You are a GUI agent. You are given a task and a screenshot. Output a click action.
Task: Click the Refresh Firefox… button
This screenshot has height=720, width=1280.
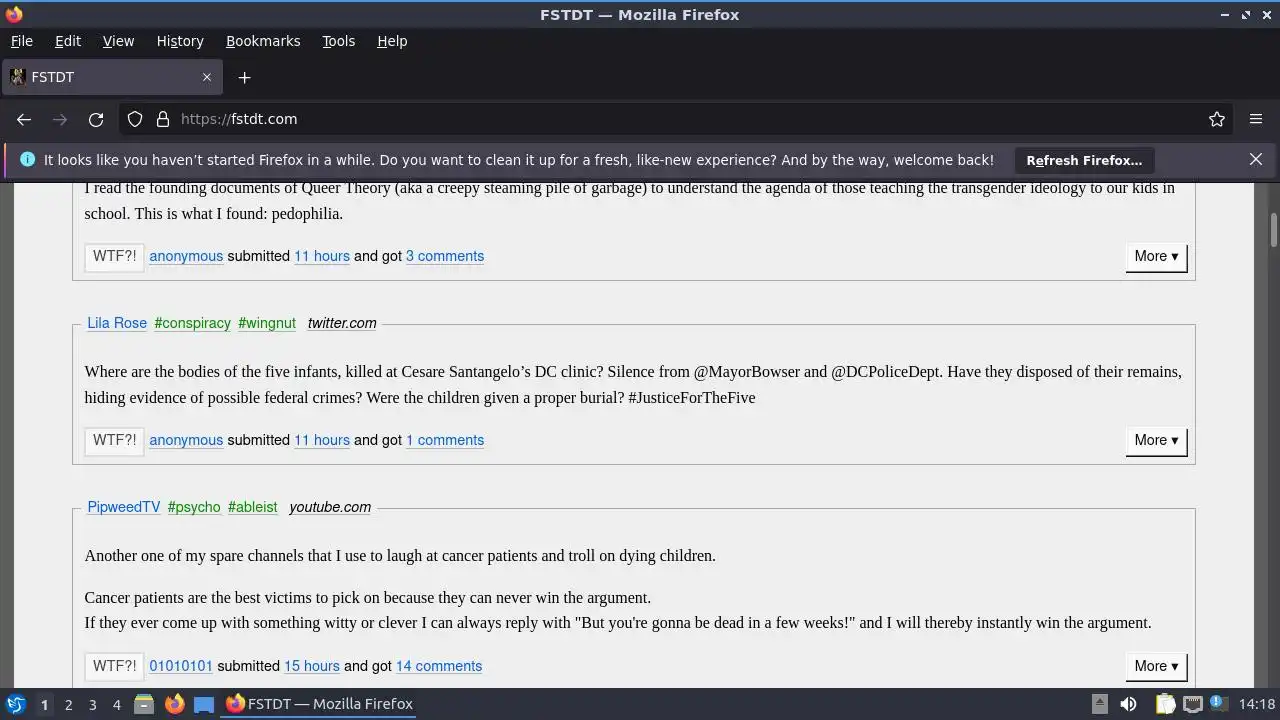click(x=1084, y=160)
